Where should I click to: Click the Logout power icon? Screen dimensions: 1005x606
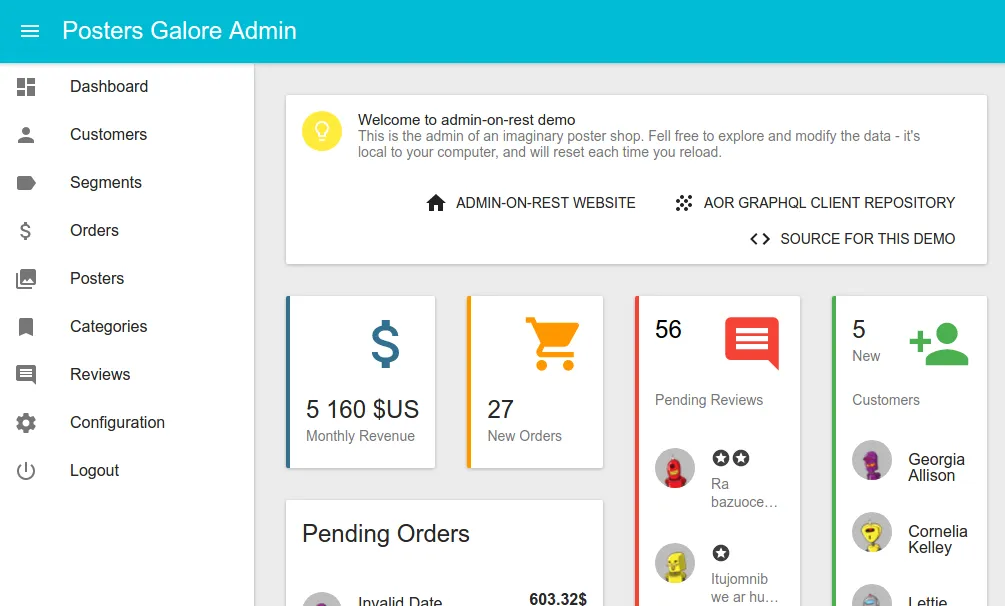(26, 471)
